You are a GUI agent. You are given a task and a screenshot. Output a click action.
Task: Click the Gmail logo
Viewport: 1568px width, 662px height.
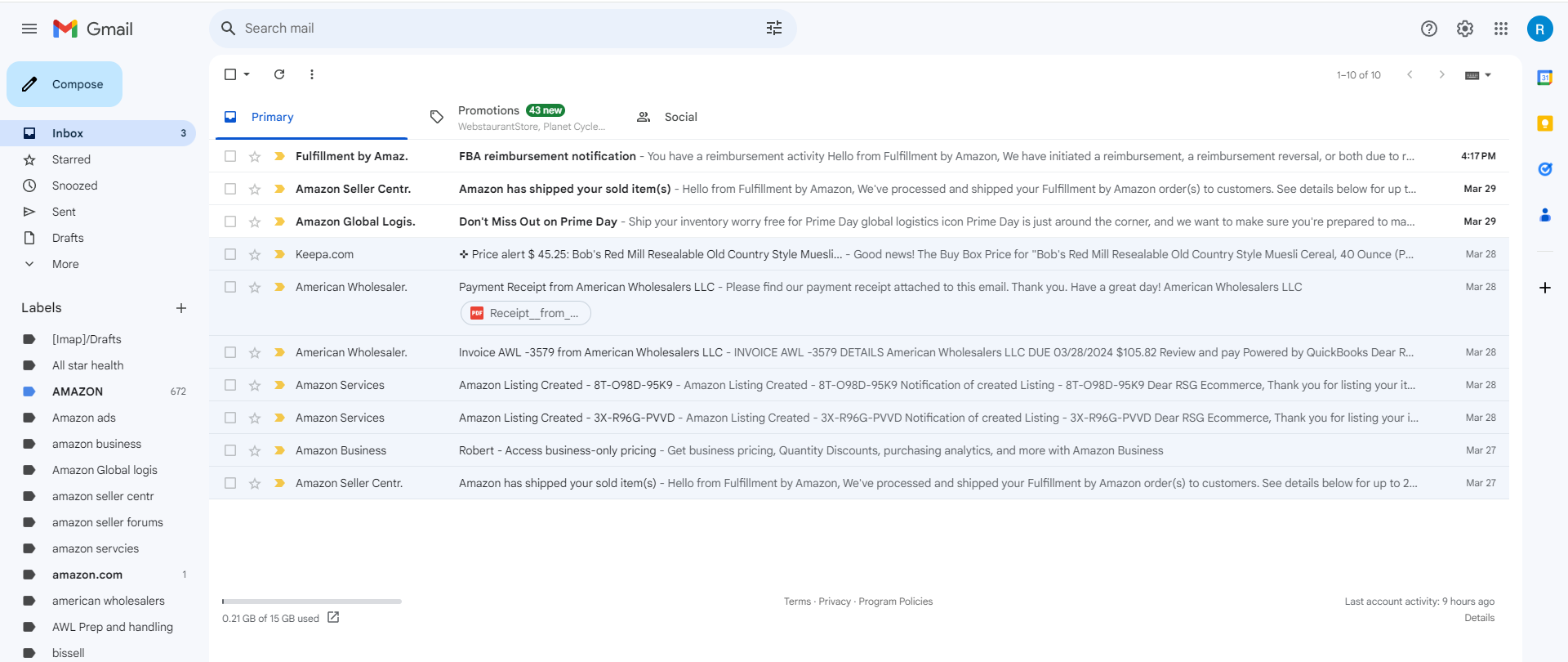pos(93,29)
